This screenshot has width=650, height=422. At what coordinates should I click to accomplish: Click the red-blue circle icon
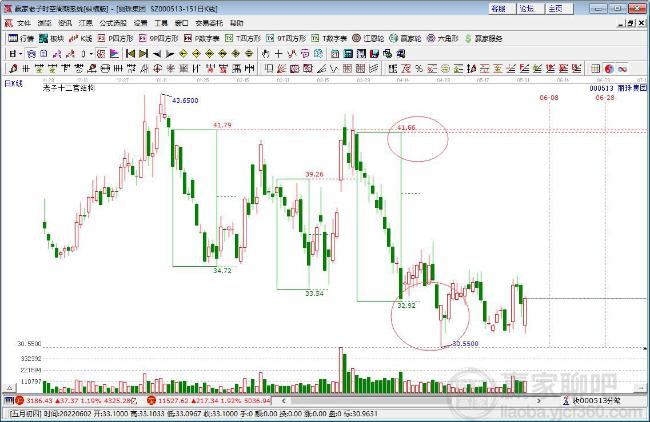[x=609, y=69]
